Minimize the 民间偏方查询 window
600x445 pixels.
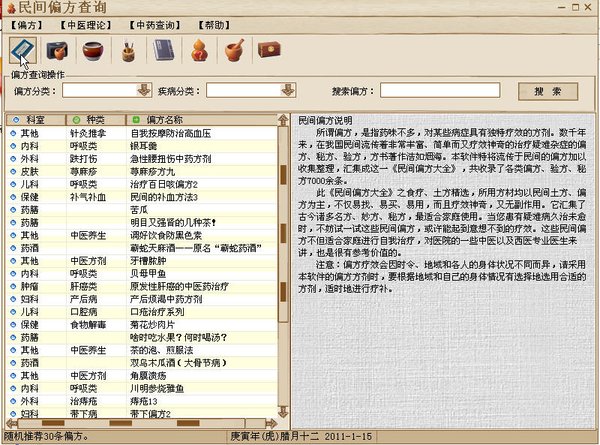pyautogui.click(x=561, y=7)
